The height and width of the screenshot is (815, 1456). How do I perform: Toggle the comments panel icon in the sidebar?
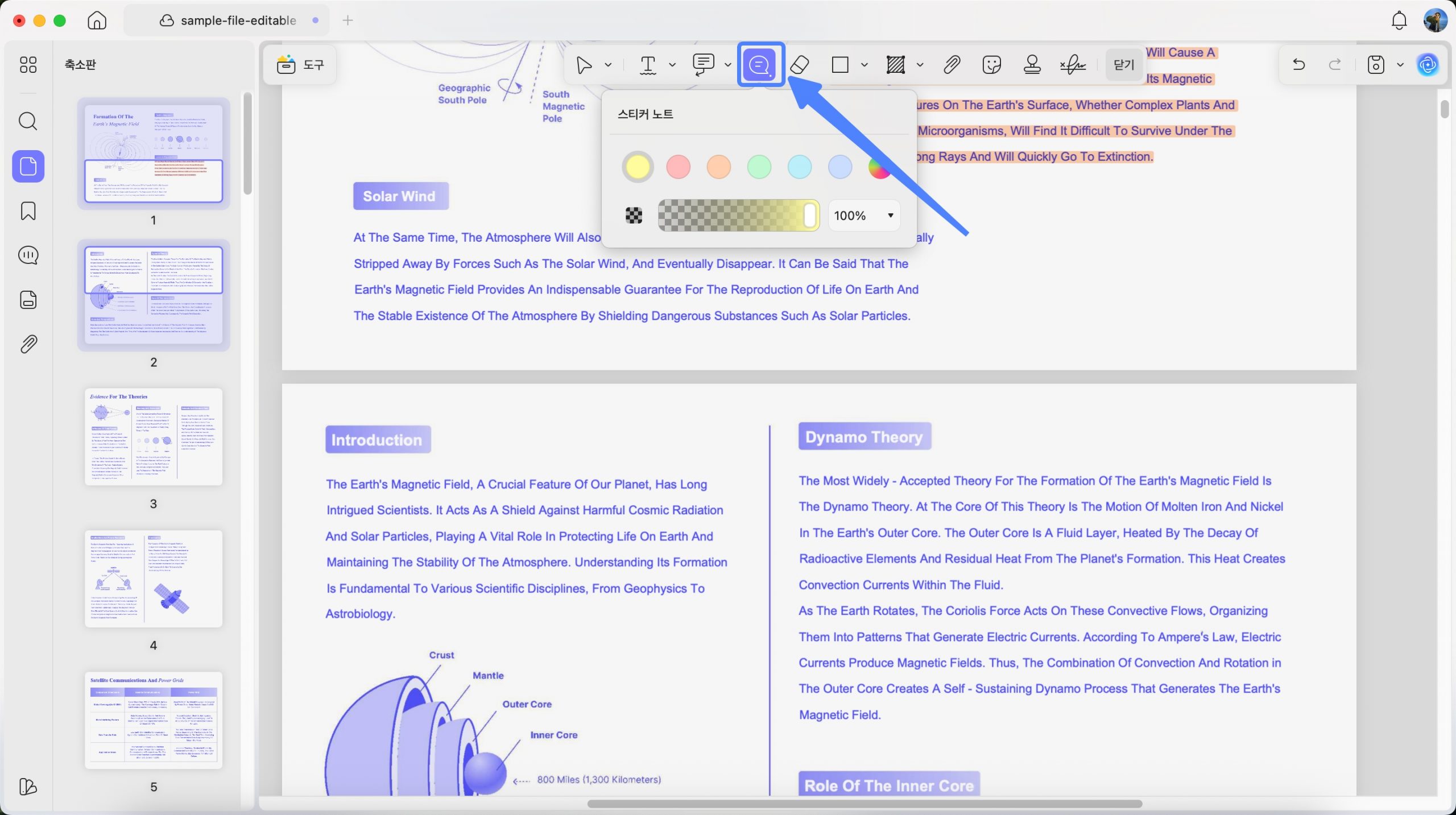point(28,255)
